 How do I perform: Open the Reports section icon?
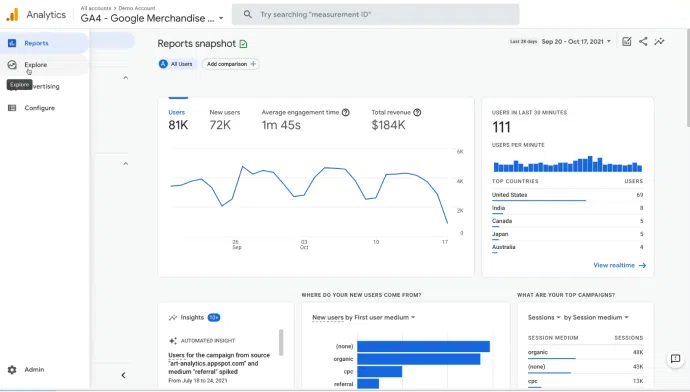12,43
